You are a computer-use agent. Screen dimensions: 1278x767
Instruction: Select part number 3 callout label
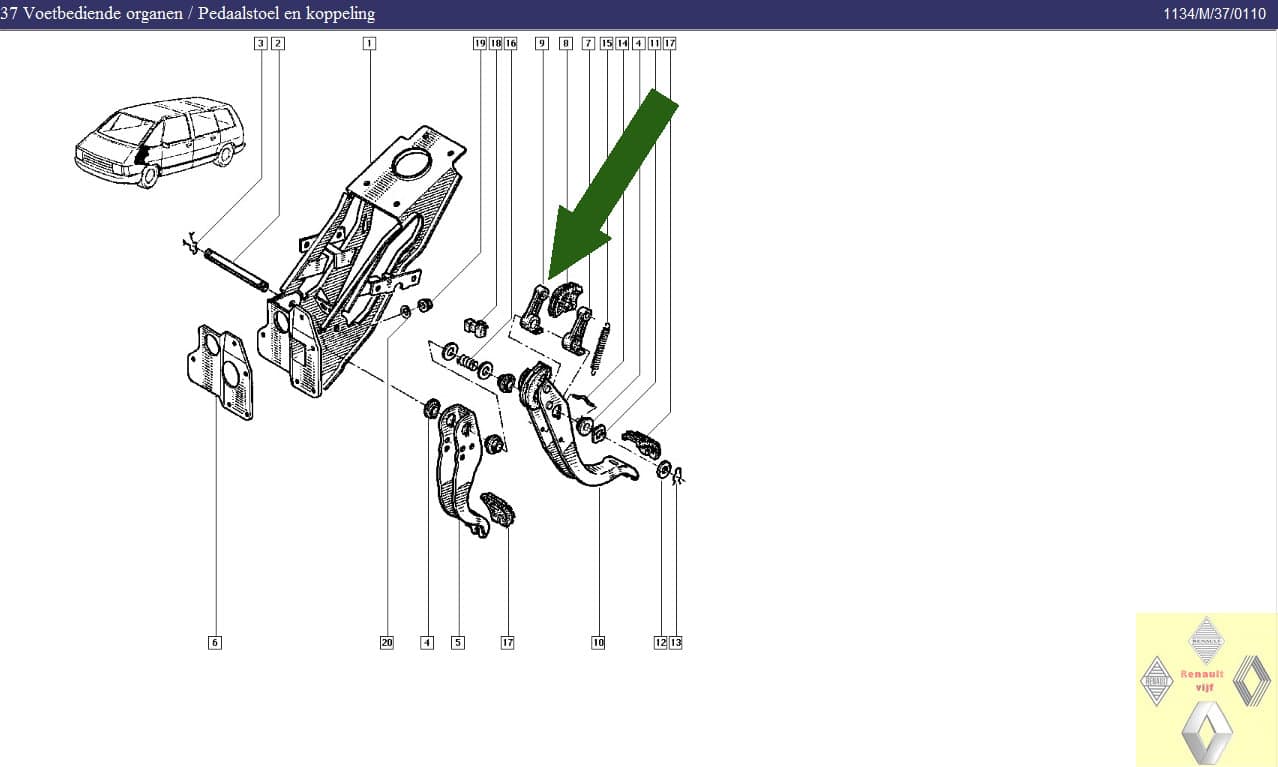click(x=261, y=43)
